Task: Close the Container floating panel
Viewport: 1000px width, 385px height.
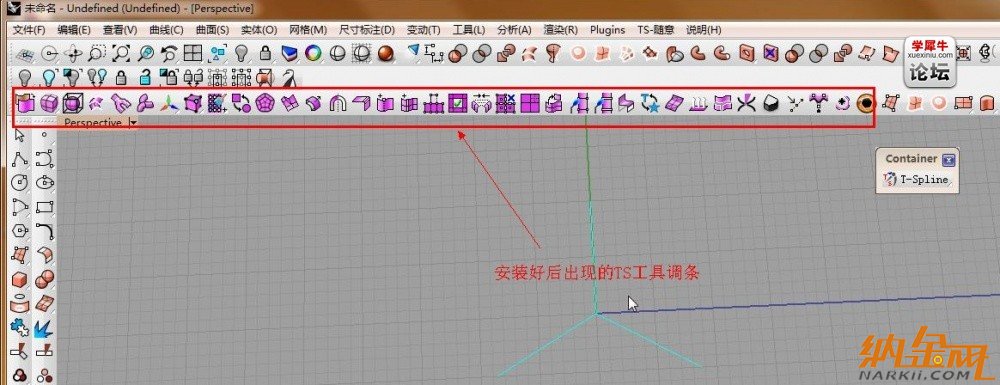Action: point(948,159)
